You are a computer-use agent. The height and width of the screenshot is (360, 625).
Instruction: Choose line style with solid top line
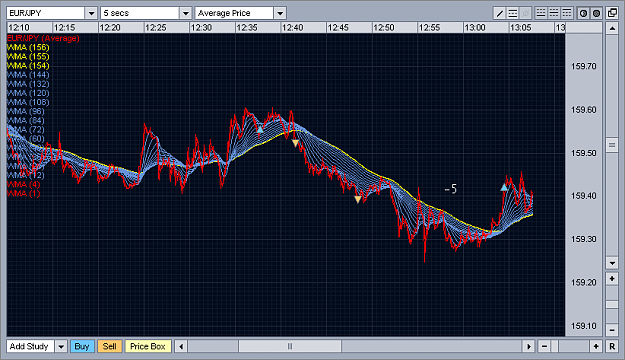point(567,13)
